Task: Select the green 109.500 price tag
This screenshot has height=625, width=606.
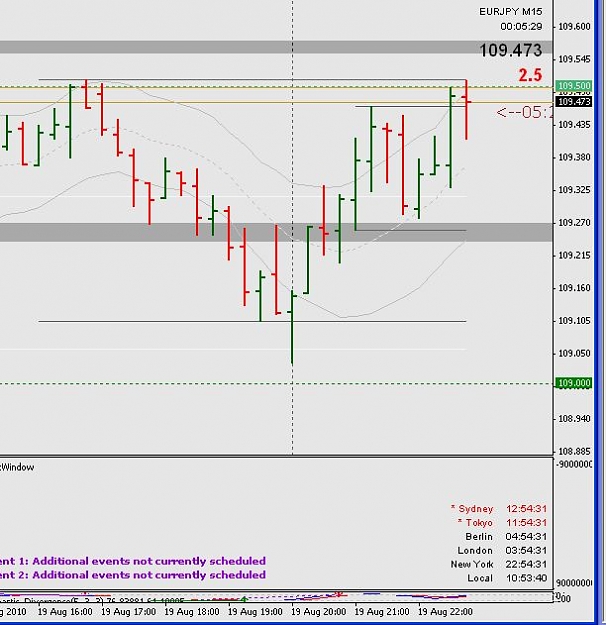Action: pyautogui.click(x=574, y=86)
